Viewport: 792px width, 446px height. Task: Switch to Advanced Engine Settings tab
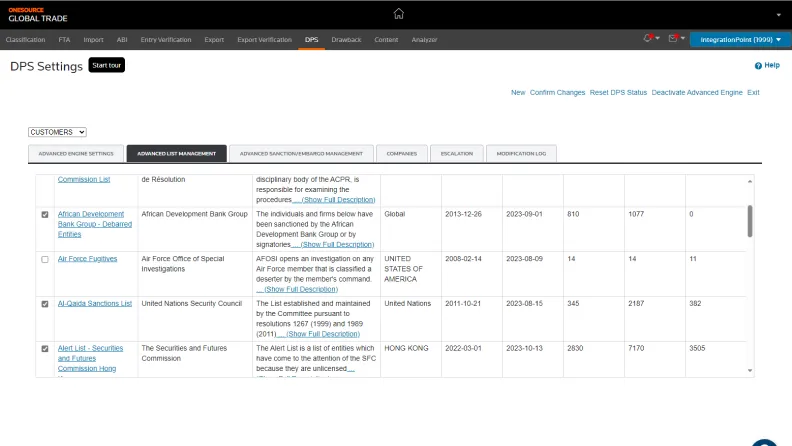(x=76, y=154)
